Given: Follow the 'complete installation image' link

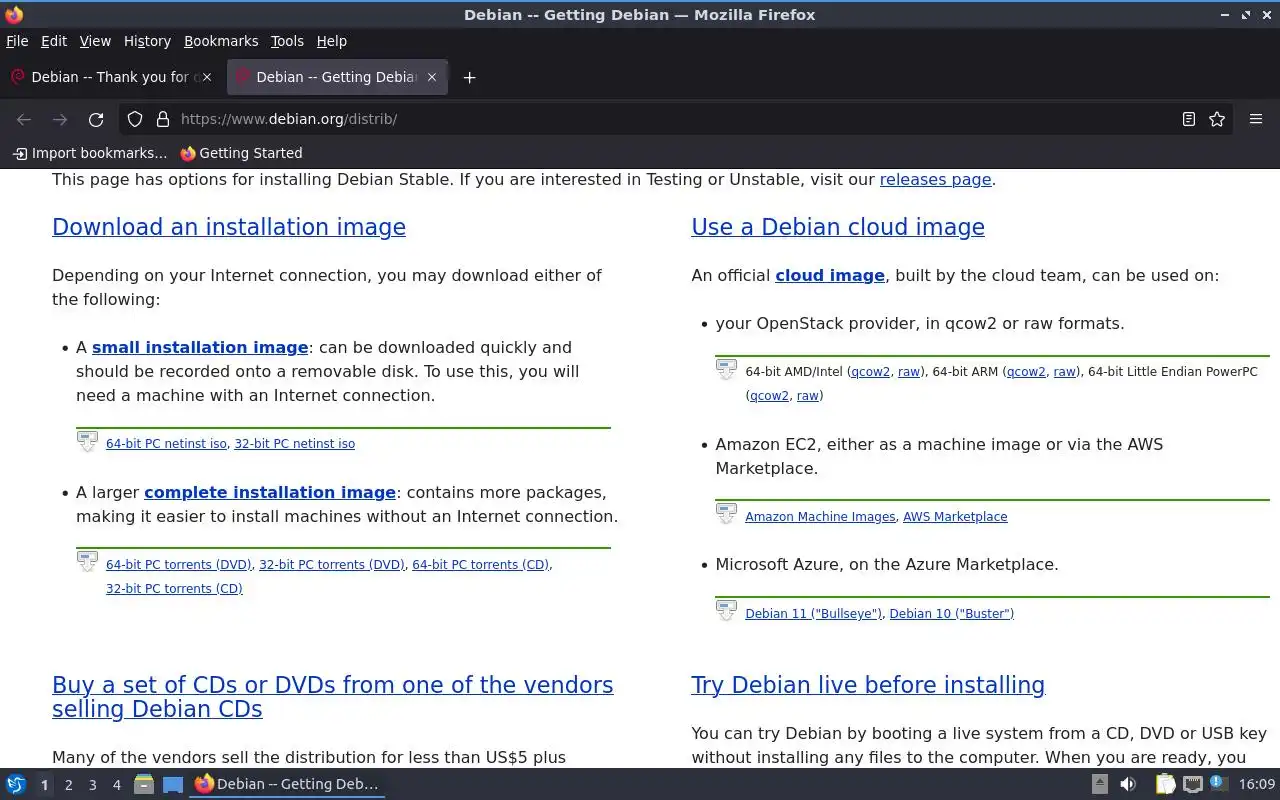Looking at the screenshot, I should pos(270,492).
